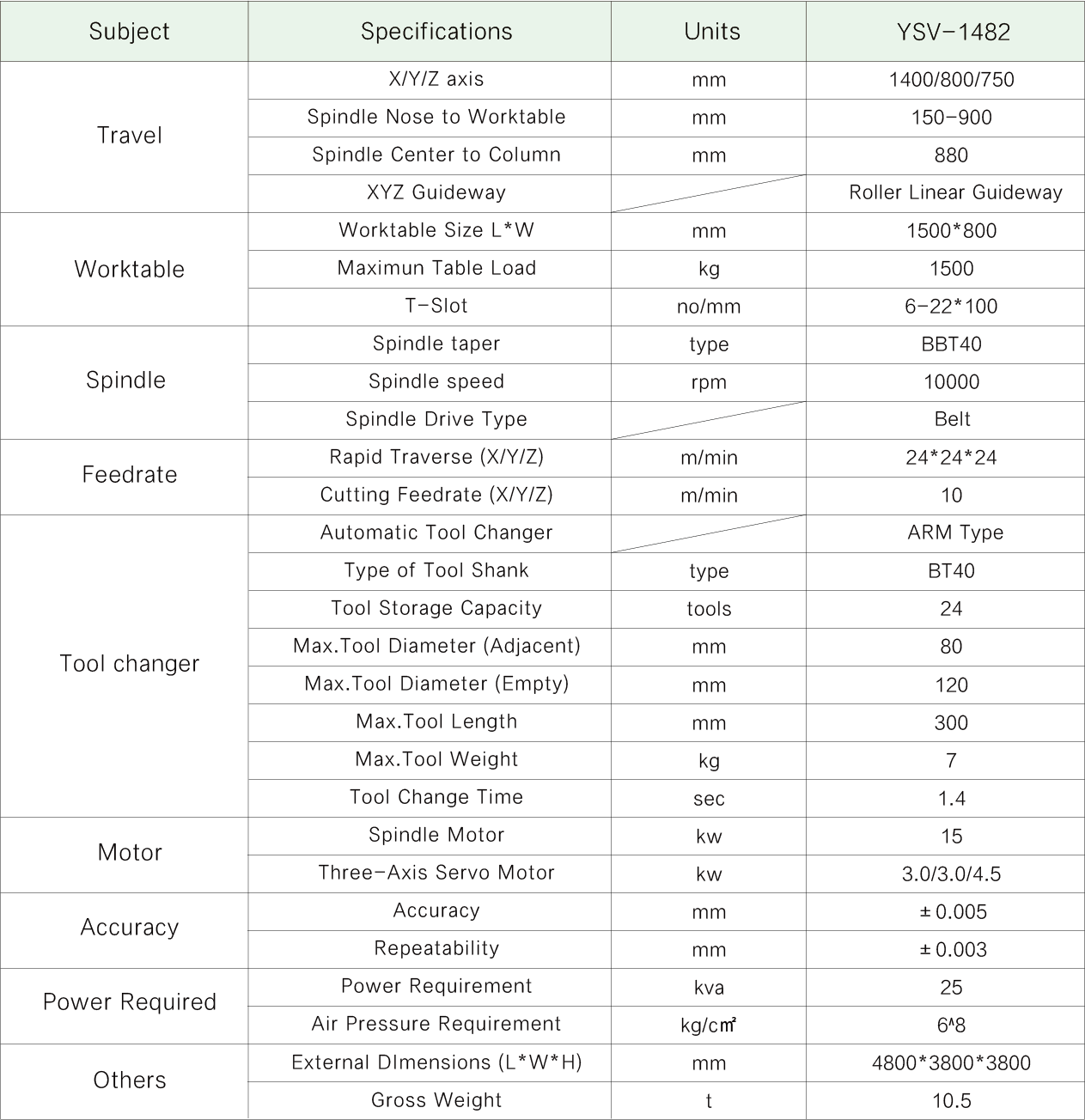The height and width of the screenshot is (1120, 1085).
Task: Click the 'T-Slot' specification cell
Action: pyautogui.click(x=430, y=307)
